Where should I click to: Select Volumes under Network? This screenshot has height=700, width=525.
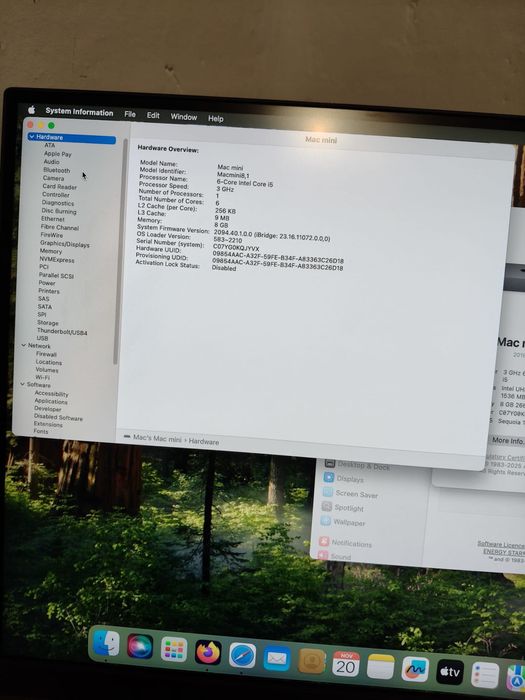pyautogui.click(x=47, y=370)
